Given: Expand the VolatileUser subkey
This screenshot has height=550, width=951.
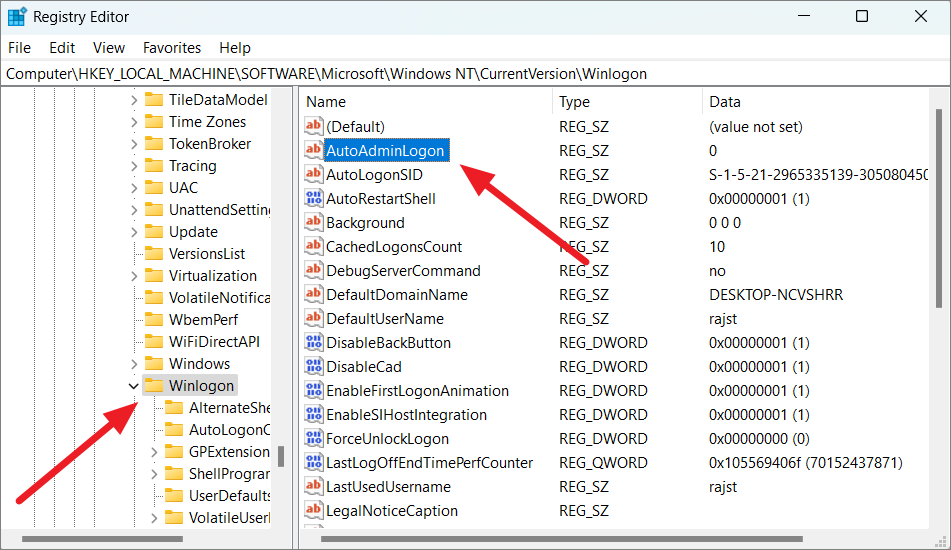Looking at the screenshot, I should coord(154,518).
